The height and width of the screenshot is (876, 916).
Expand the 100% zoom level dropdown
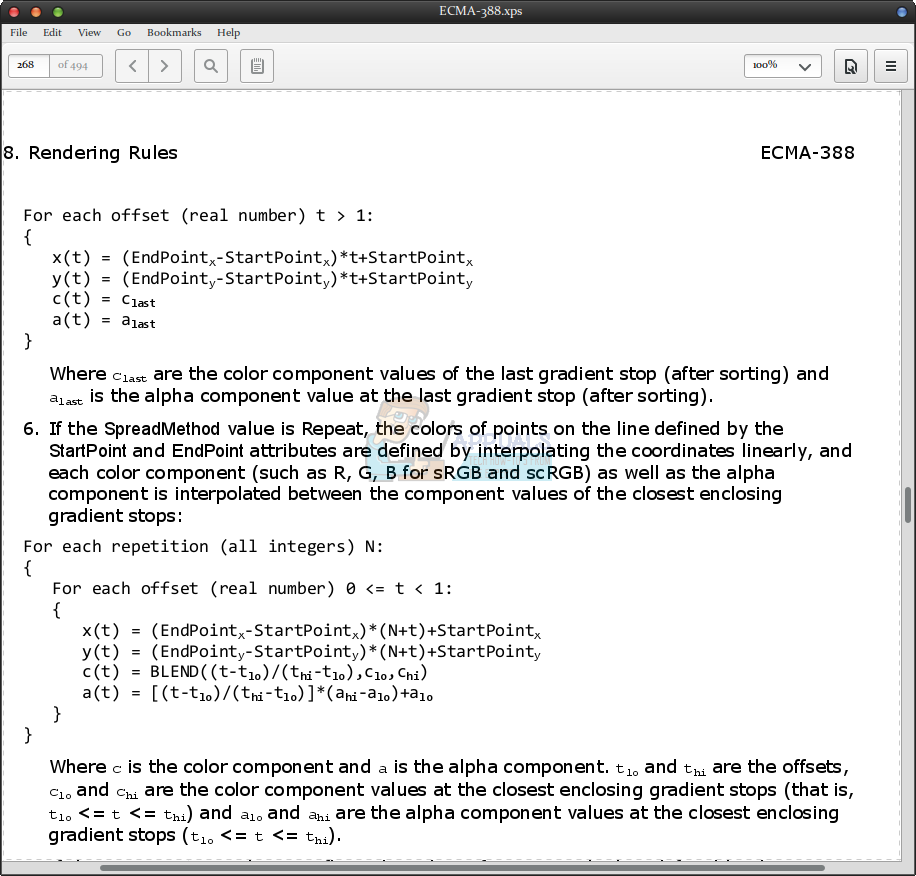(783, 65)
